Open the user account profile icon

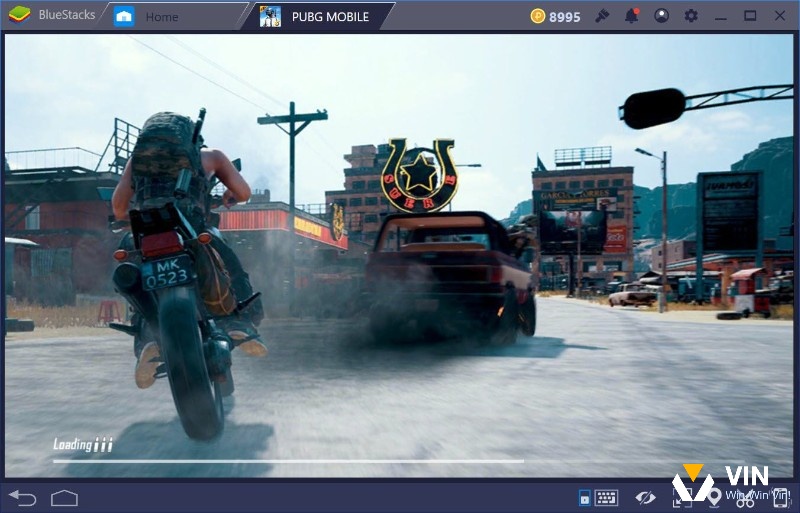661,16
